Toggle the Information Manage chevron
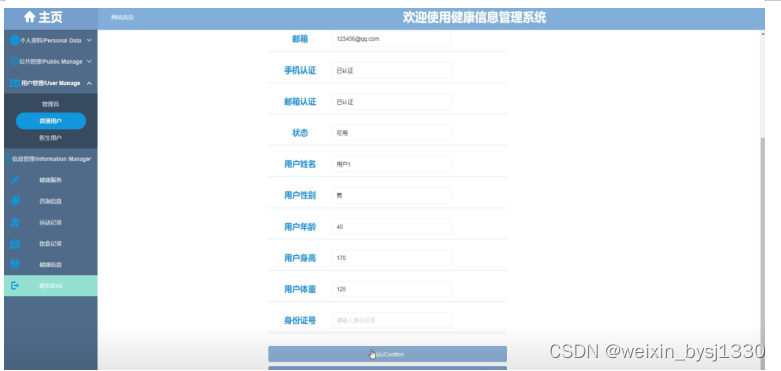781x371 pixels. tap(89, 159)
